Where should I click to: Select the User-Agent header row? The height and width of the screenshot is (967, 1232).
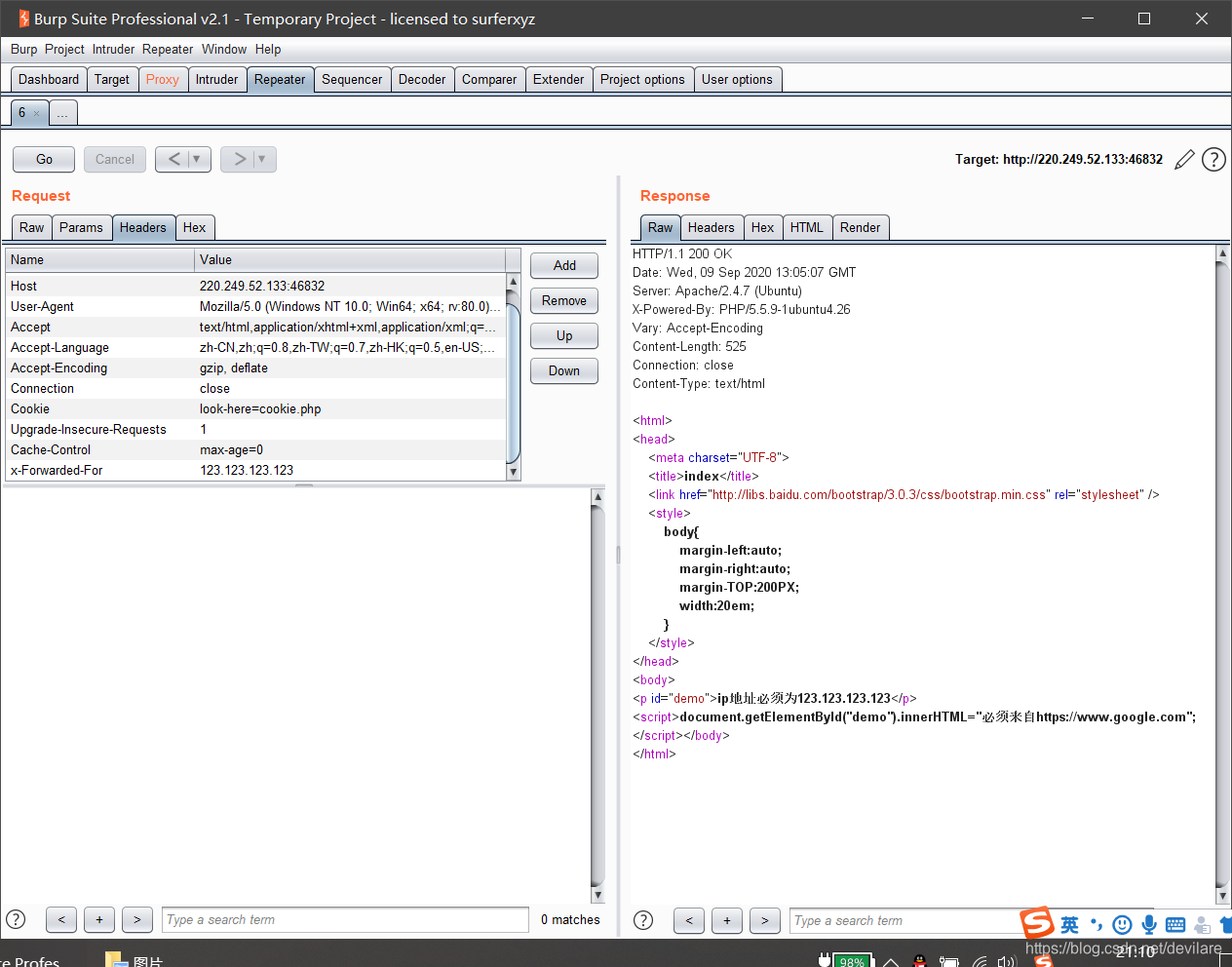coord(255,307)
